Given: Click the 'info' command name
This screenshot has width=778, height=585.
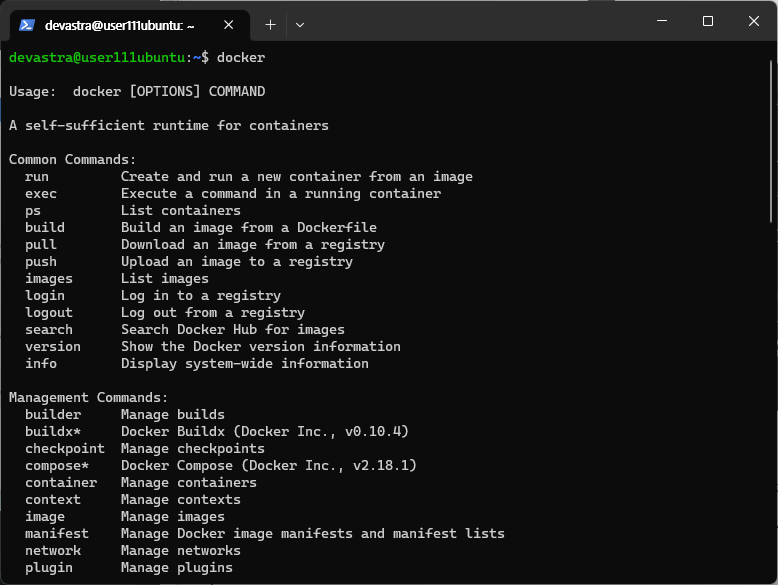Looking at the screenshot, I should [41, 363].
